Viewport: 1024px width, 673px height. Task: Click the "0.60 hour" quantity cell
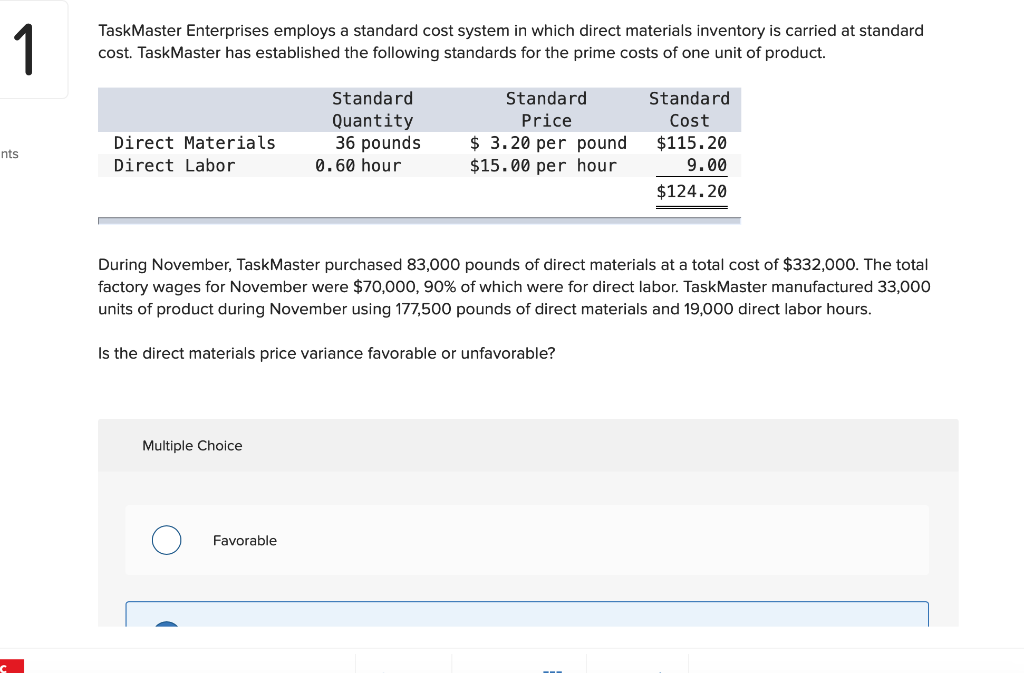[x=358, y=166]
